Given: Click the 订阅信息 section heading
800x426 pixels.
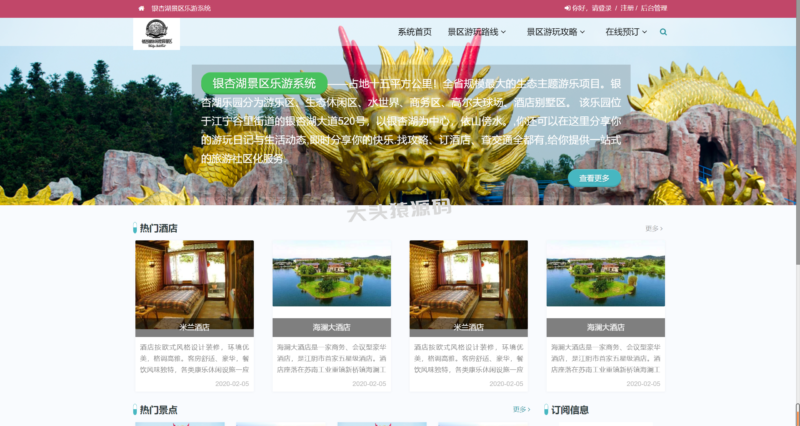Looking at the screenshot, I should coord(570,410).
